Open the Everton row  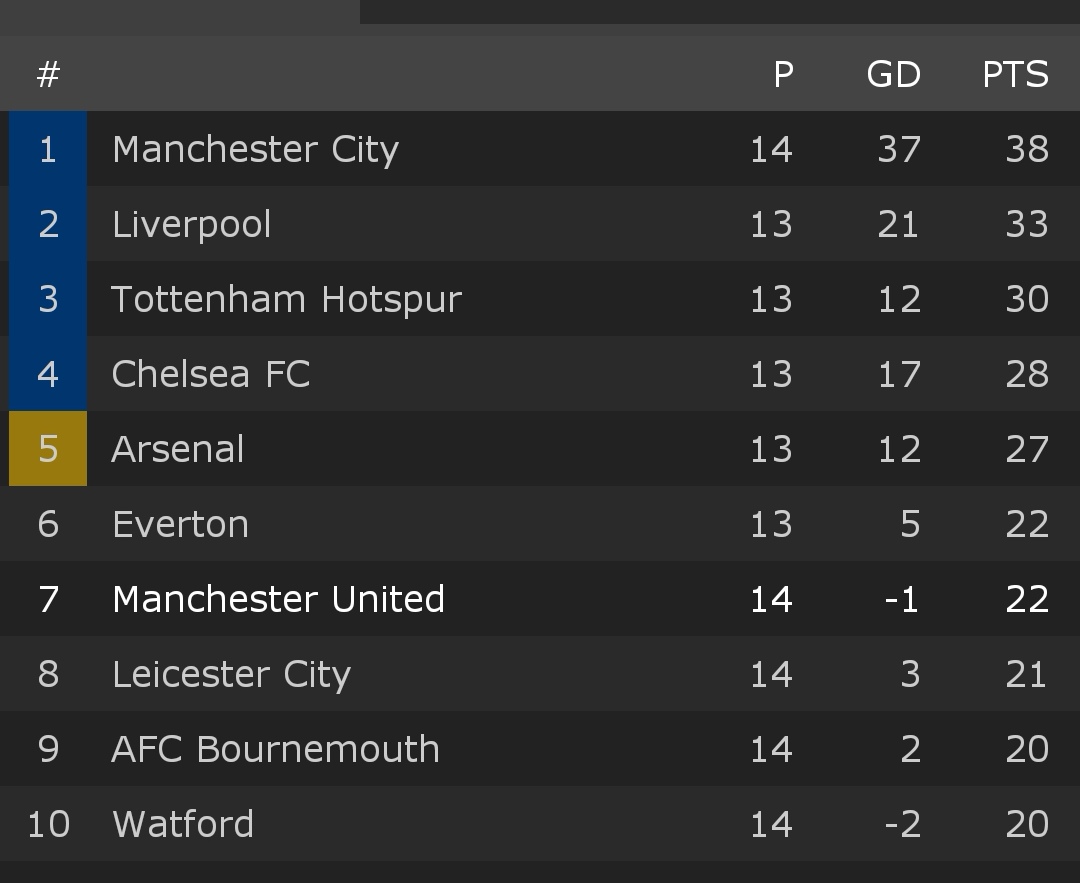tap(540, 524)
